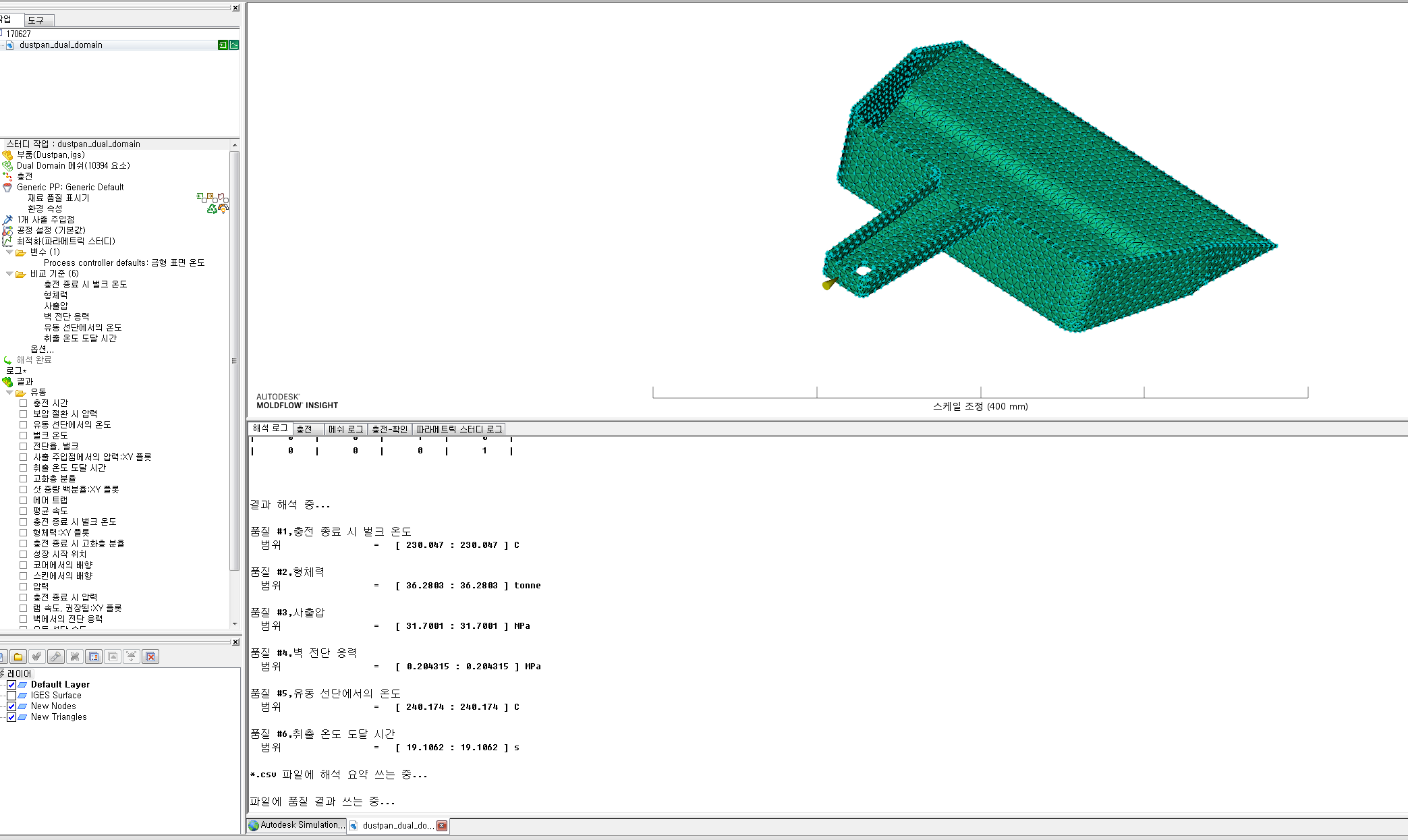Collapse the 유동 results folder
The width and height of the screenshot is (1408, 840).
(x=9, y=393)
